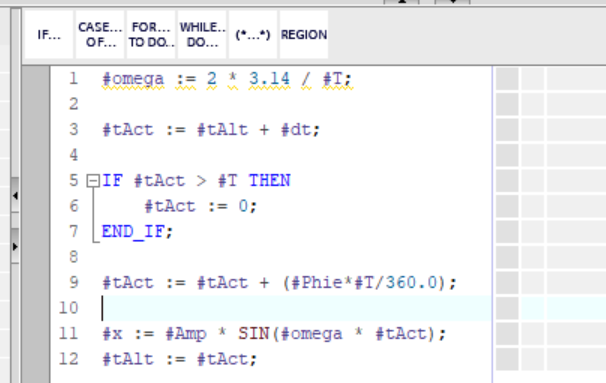Viewport: 606px width, 383px height.
Task: Collapse the IF block at line 5
Action: tap(93, 181)
